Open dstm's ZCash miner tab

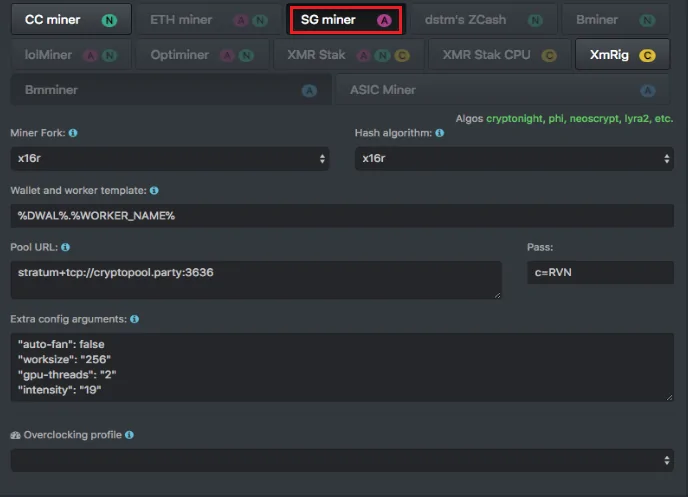[x=484, y=20]
